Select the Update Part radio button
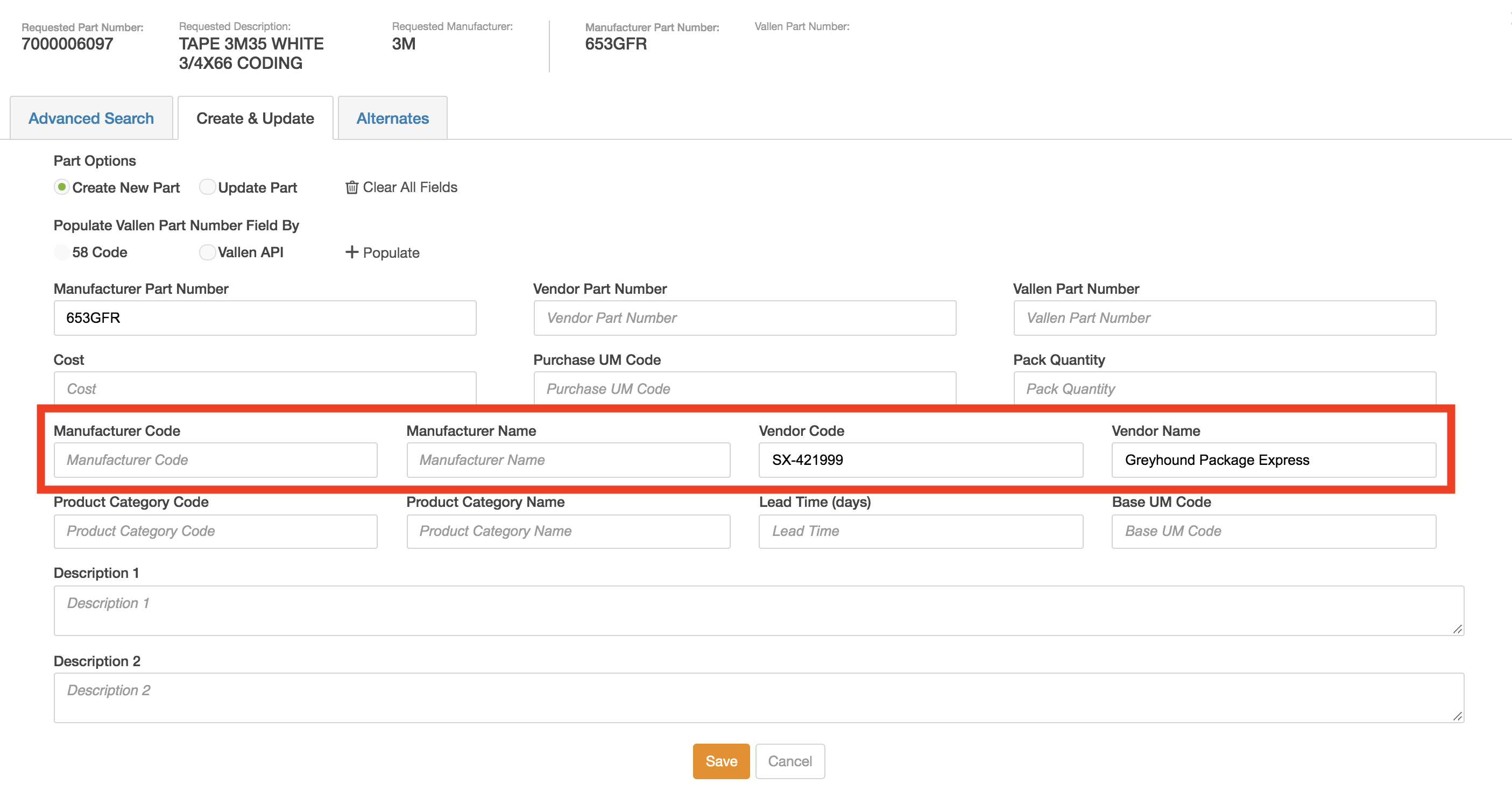The height and width of the screenshot is (791, 1512). [207, 187]
